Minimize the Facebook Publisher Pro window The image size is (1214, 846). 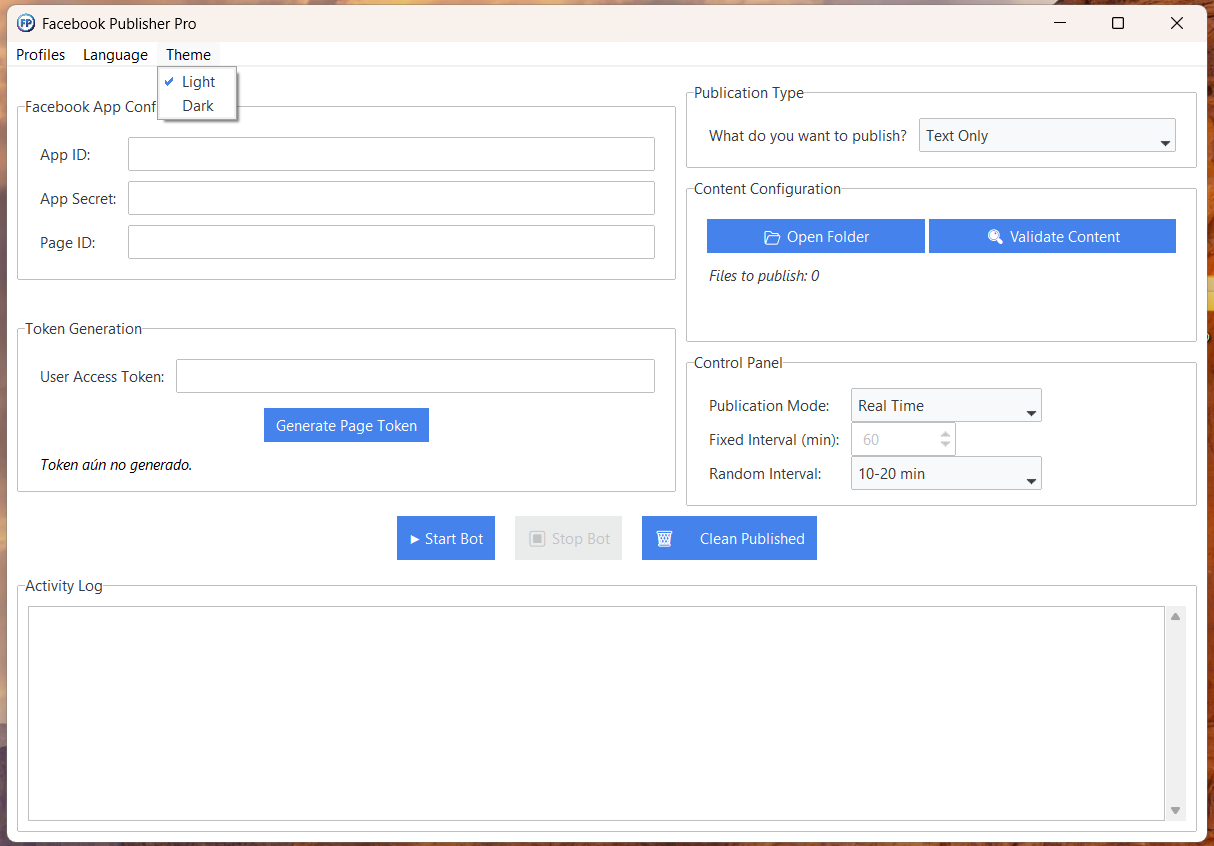(1059, 23)
